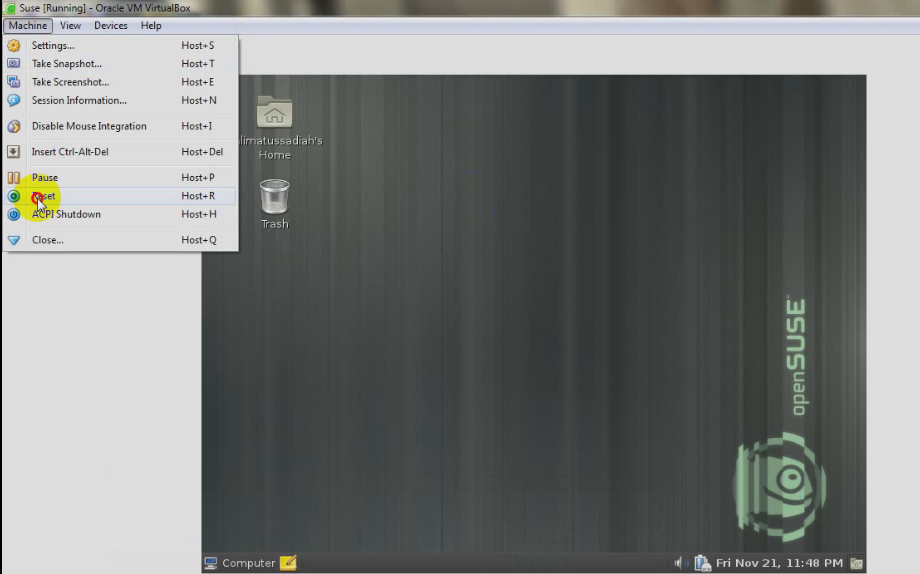Click the green Reset icon
This screenshot has height=574, width=920.
13,196
